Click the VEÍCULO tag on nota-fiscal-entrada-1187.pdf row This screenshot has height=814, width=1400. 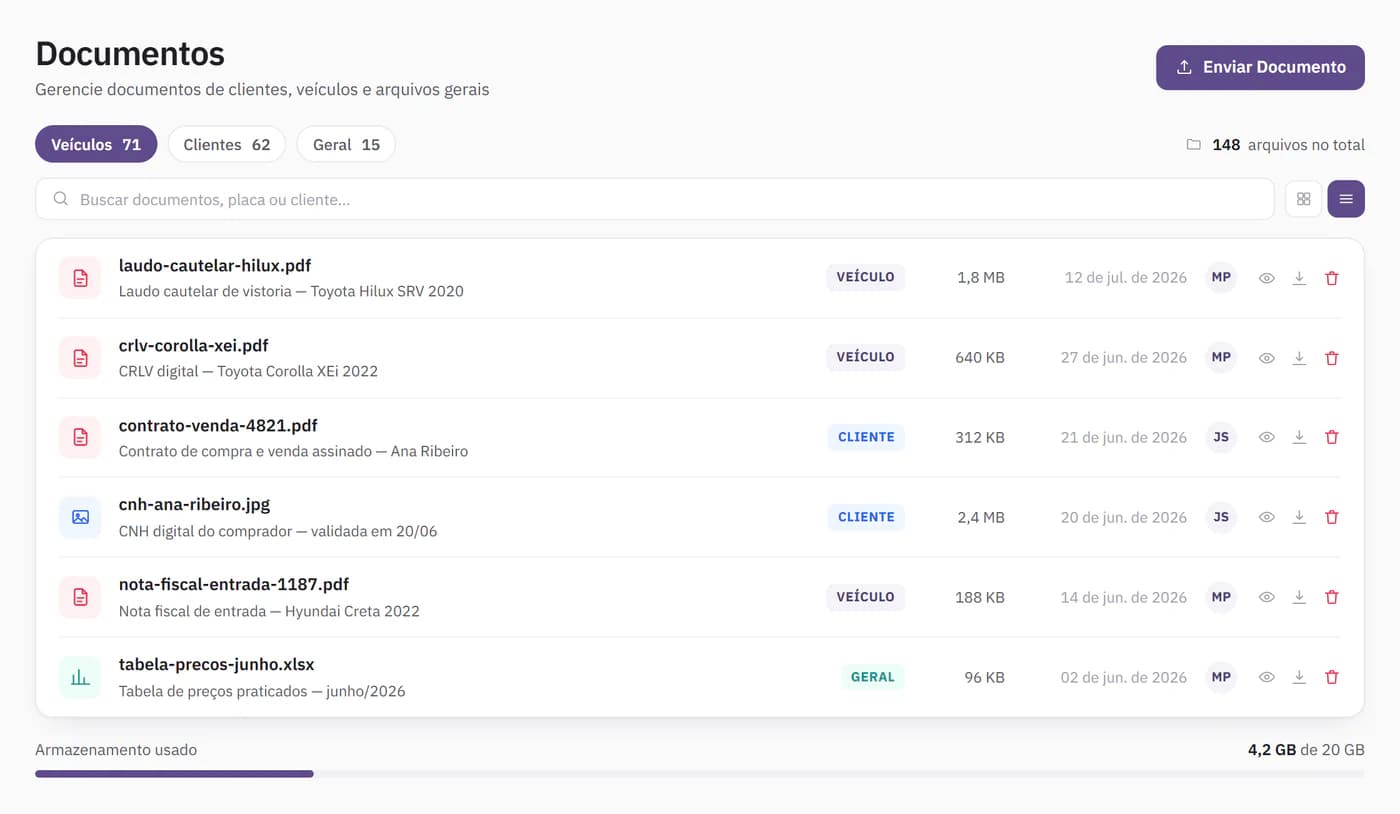tap(865, 597)
